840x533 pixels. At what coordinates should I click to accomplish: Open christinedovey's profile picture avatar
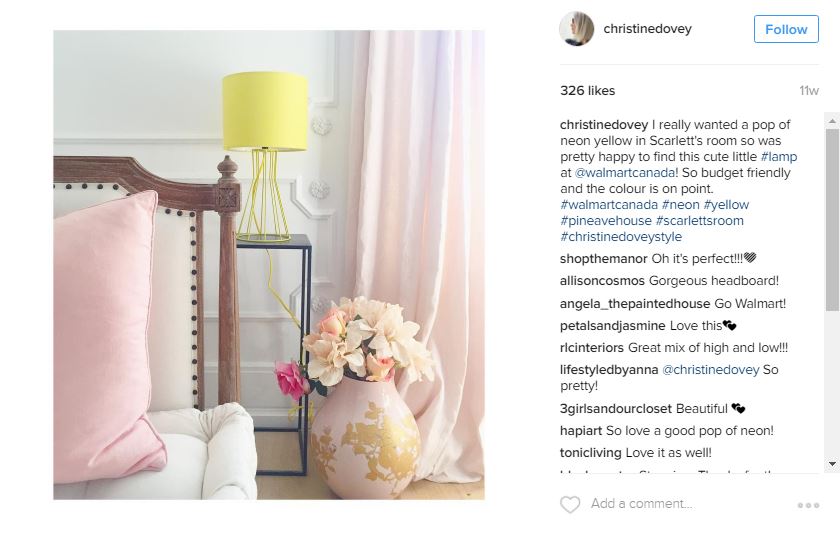576,29
